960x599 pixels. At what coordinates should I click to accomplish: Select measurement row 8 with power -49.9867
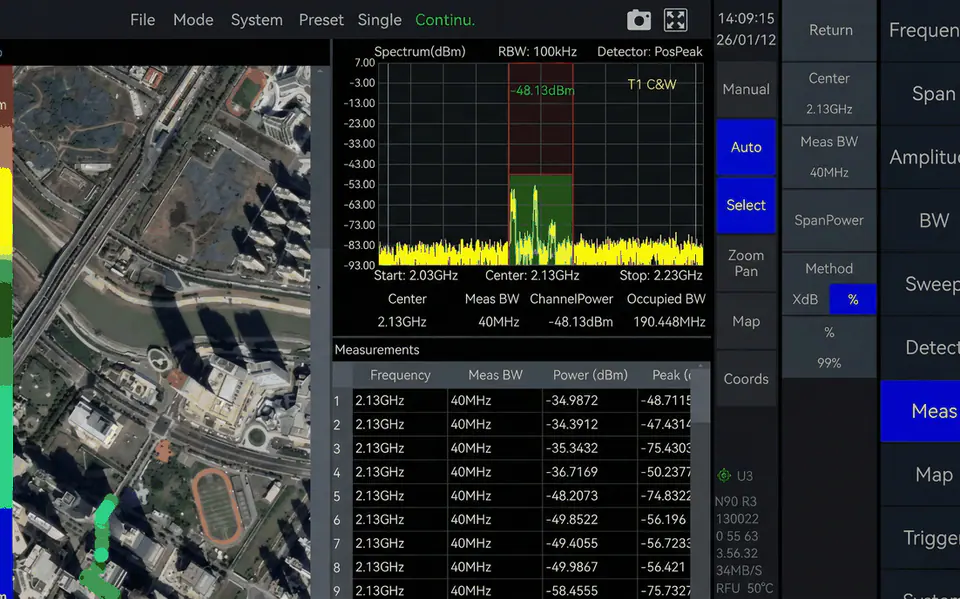point(513,567)
